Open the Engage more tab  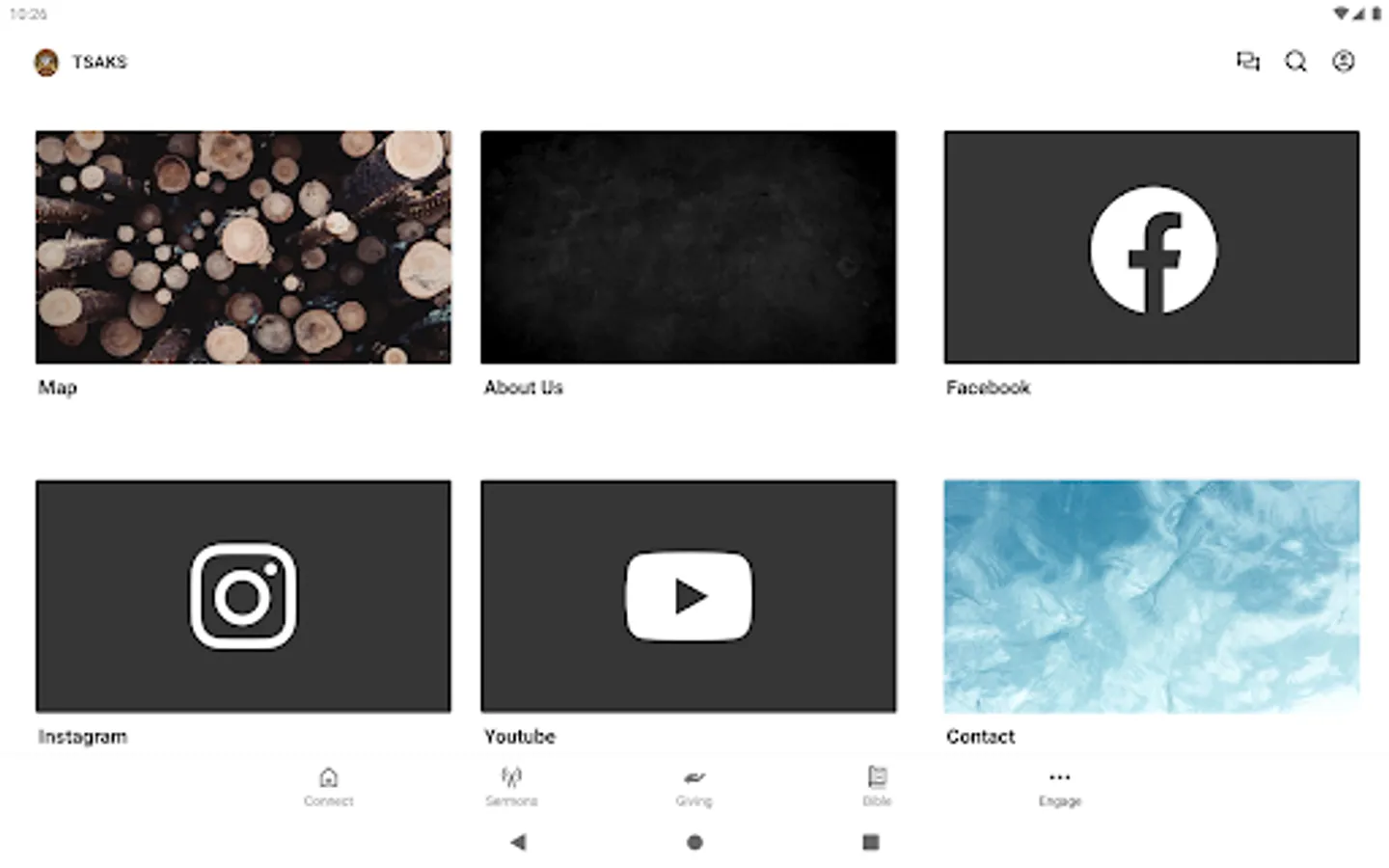1060,787
